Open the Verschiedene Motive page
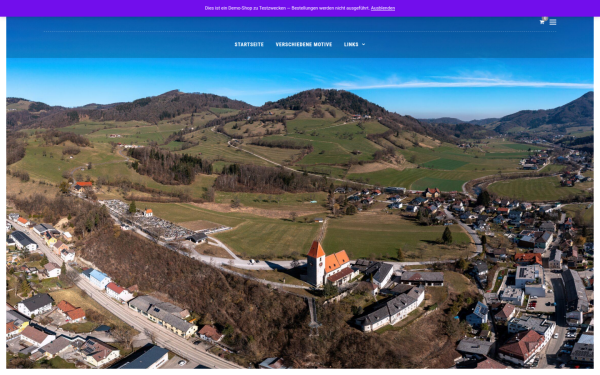600x375 pixels. (304, 44)
